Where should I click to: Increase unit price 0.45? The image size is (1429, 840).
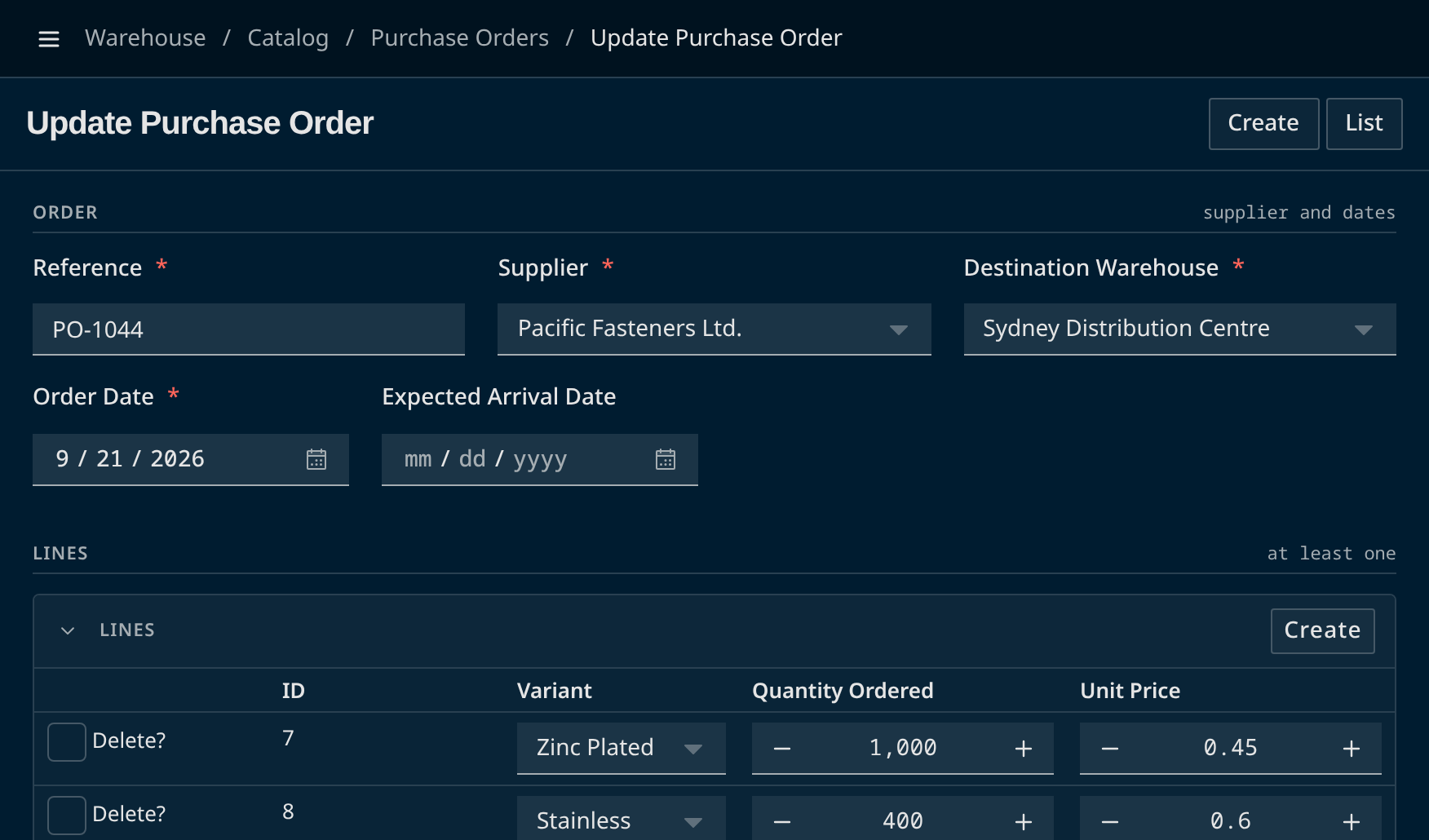[x=1352, y=749]
